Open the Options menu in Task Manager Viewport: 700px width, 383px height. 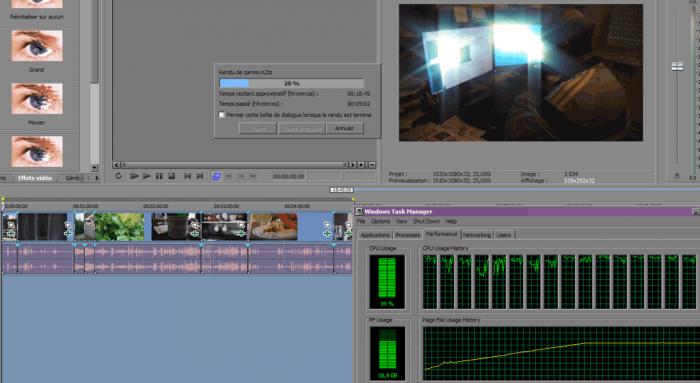tap(380, 221)
